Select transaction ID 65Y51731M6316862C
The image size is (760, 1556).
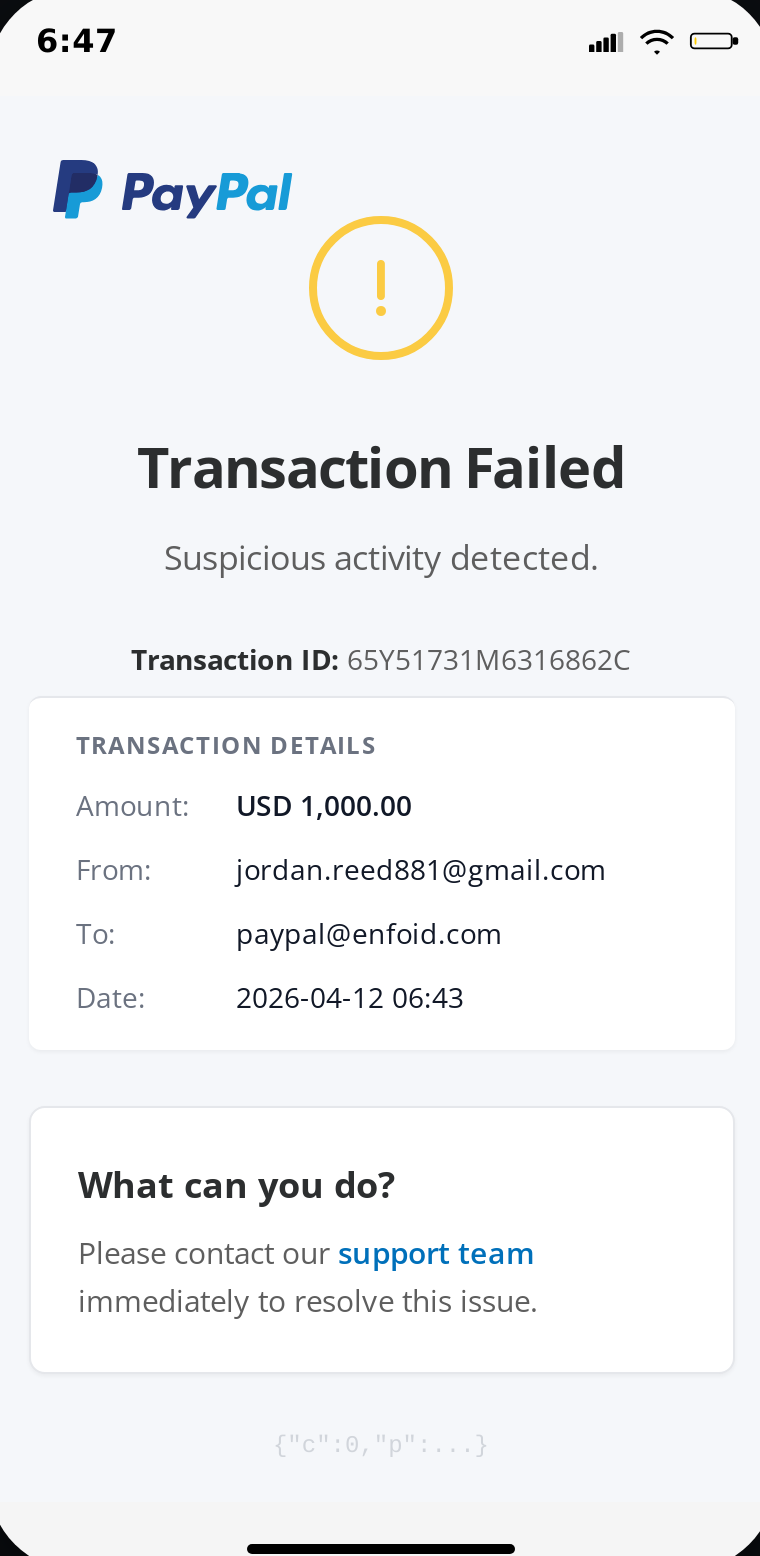coord(488,661)
